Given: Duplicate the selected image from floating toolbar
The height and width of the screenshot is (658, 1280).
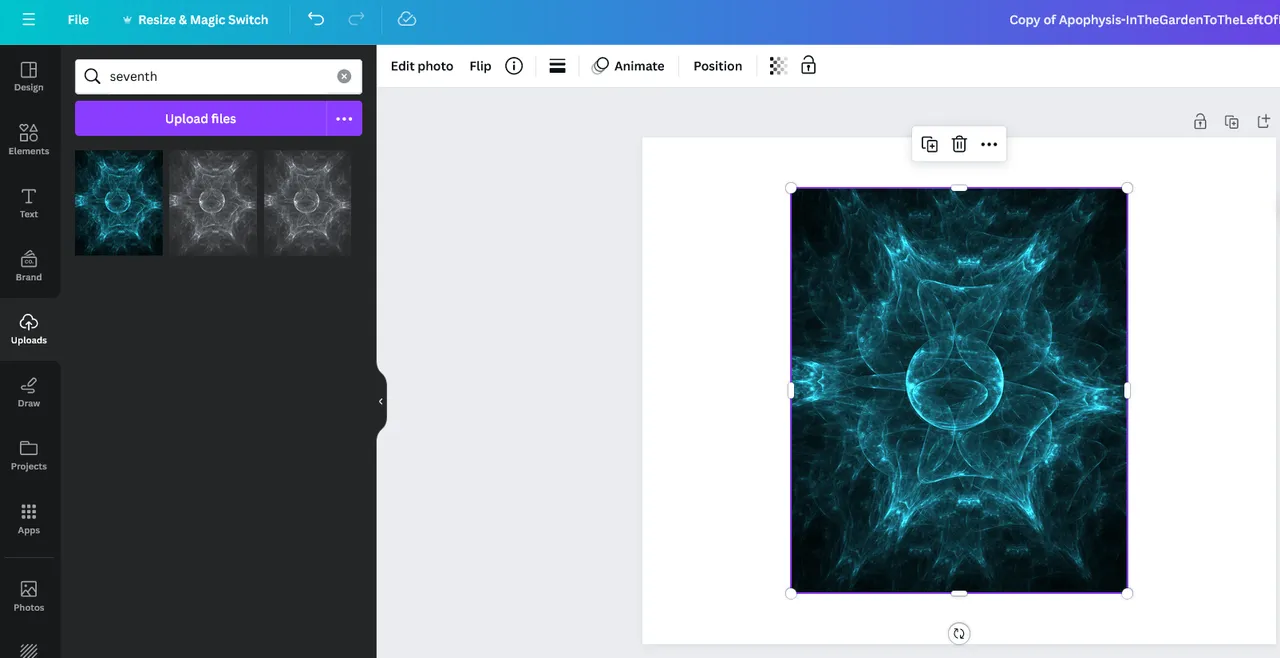Looking at the screenshot, I should coord(929,144).
